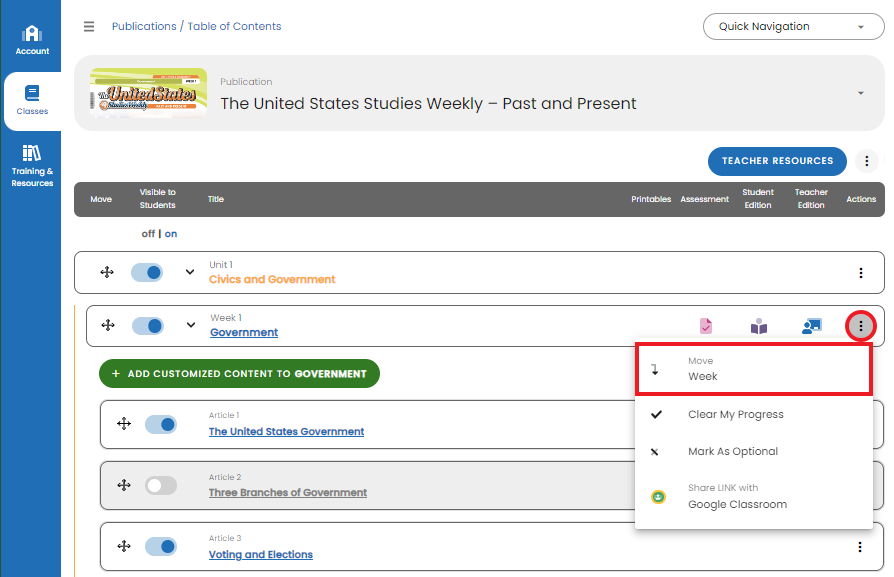Click the Assessment column header
Image resolution: width=894 pixels, height=577 pixels.
705,199
